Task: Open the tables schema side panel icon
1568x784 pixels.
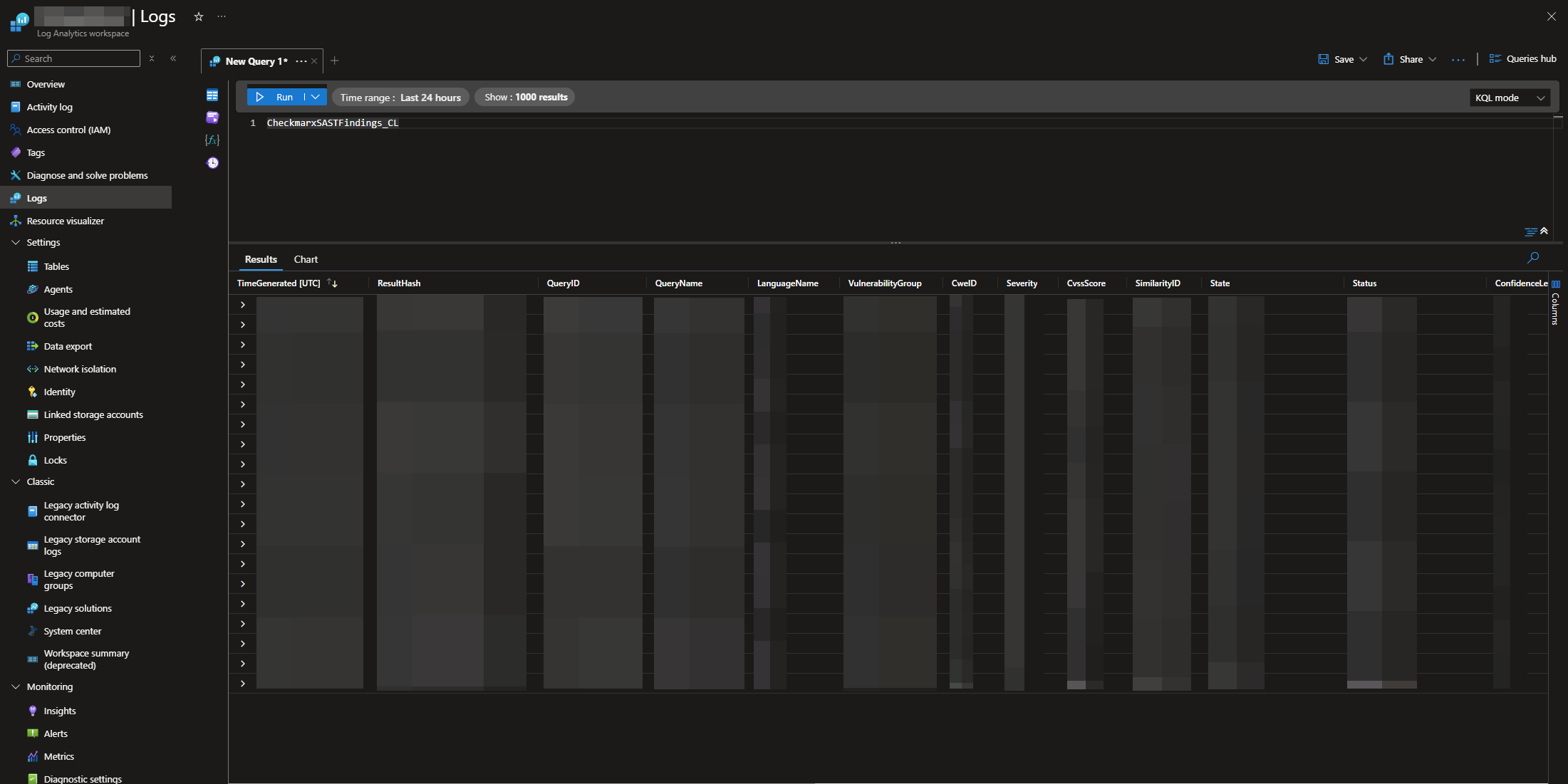Action: [212, 95]
